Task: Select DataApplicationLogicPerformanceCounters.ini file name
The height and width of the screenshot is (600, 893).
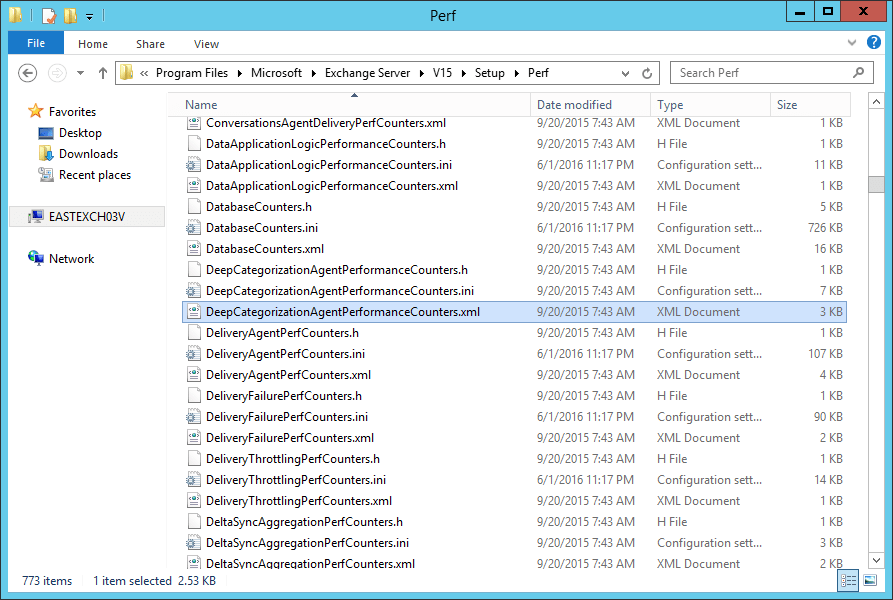Action: pos(329,165)
